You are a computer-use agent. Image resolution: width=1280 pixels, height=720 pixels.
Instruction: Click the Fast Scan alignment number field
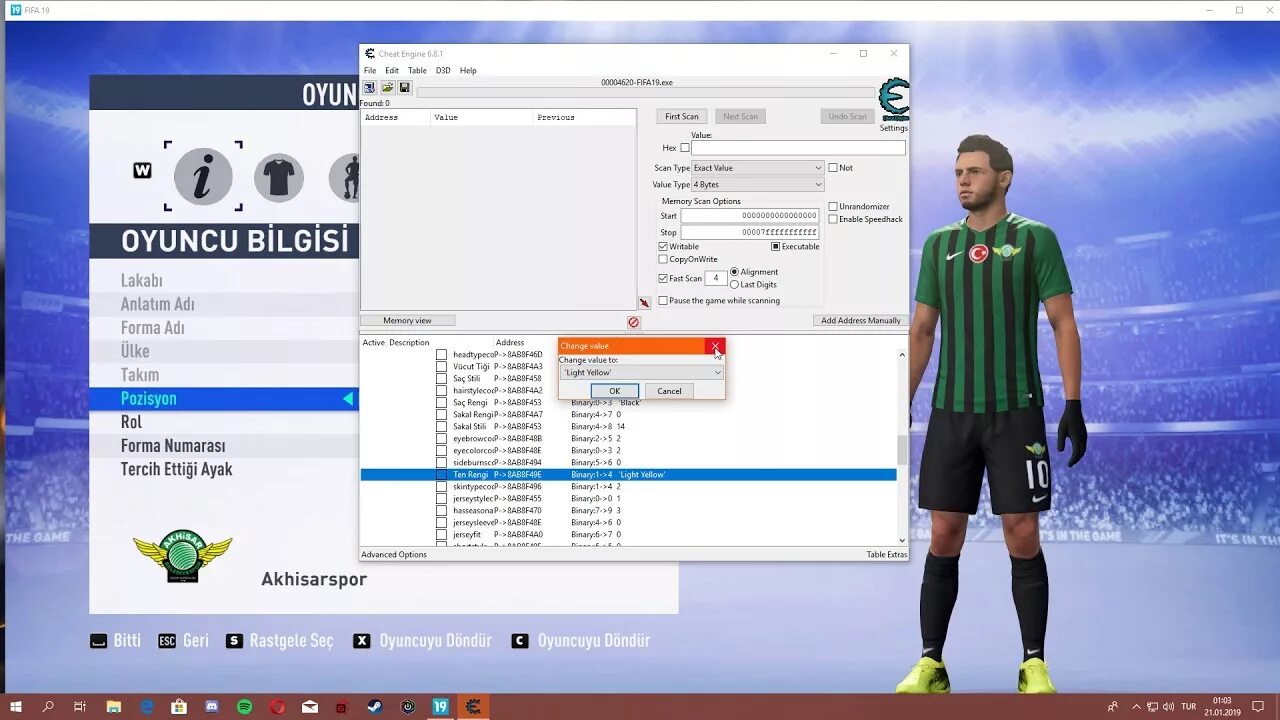tap(716, 278)
